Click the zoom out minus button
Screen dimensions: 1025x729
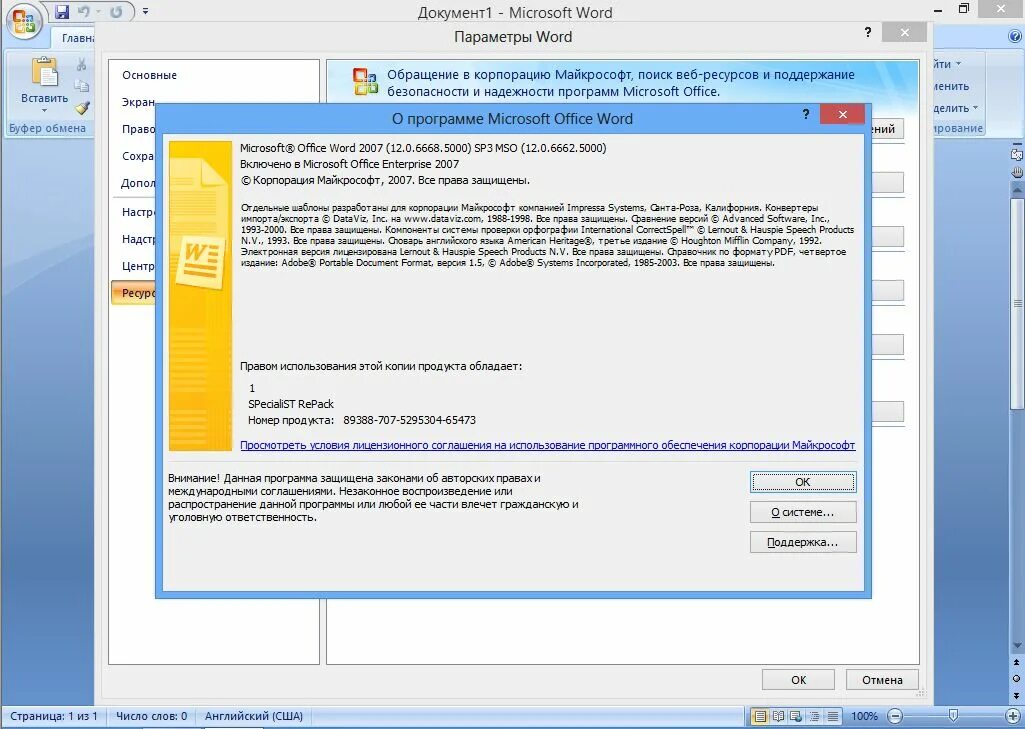click(896, 716)
